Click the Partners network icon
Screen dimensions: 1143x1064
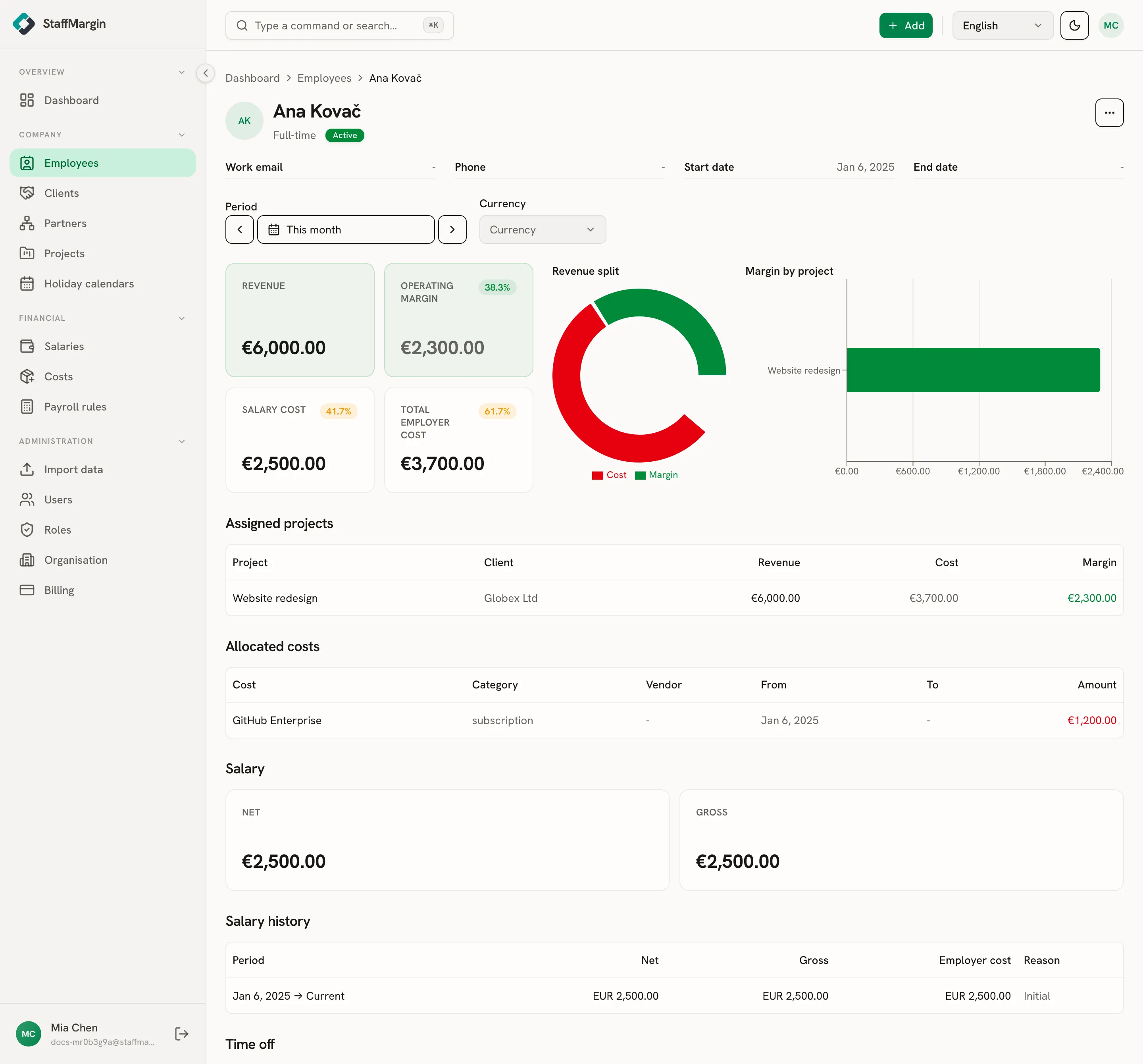tap(27, 223)
